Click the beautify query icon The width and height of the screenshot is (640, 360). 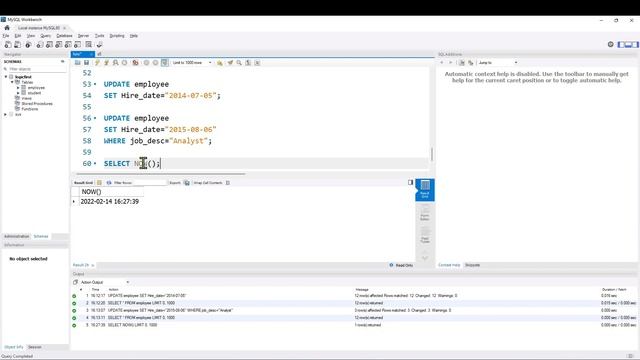coord(230,62)
